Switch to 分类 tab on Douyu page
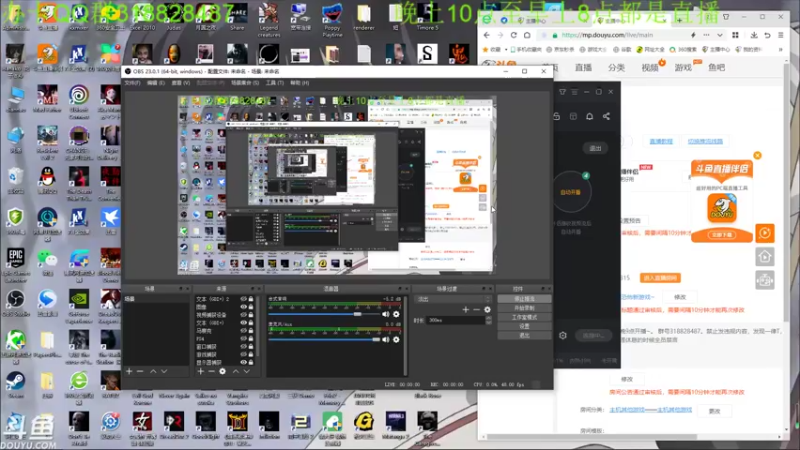The image size is (800, 450). click(616, 67)
